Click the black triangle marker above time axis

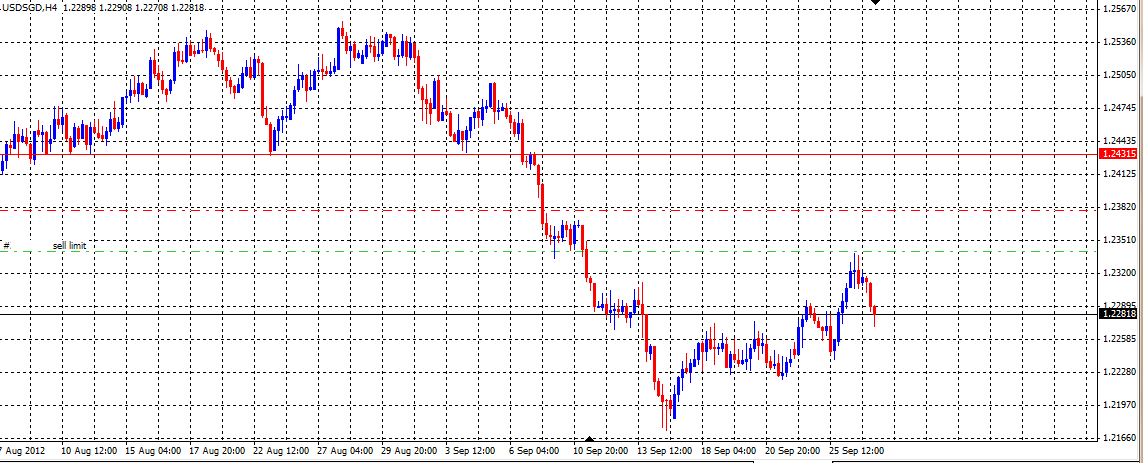(590, 438)
